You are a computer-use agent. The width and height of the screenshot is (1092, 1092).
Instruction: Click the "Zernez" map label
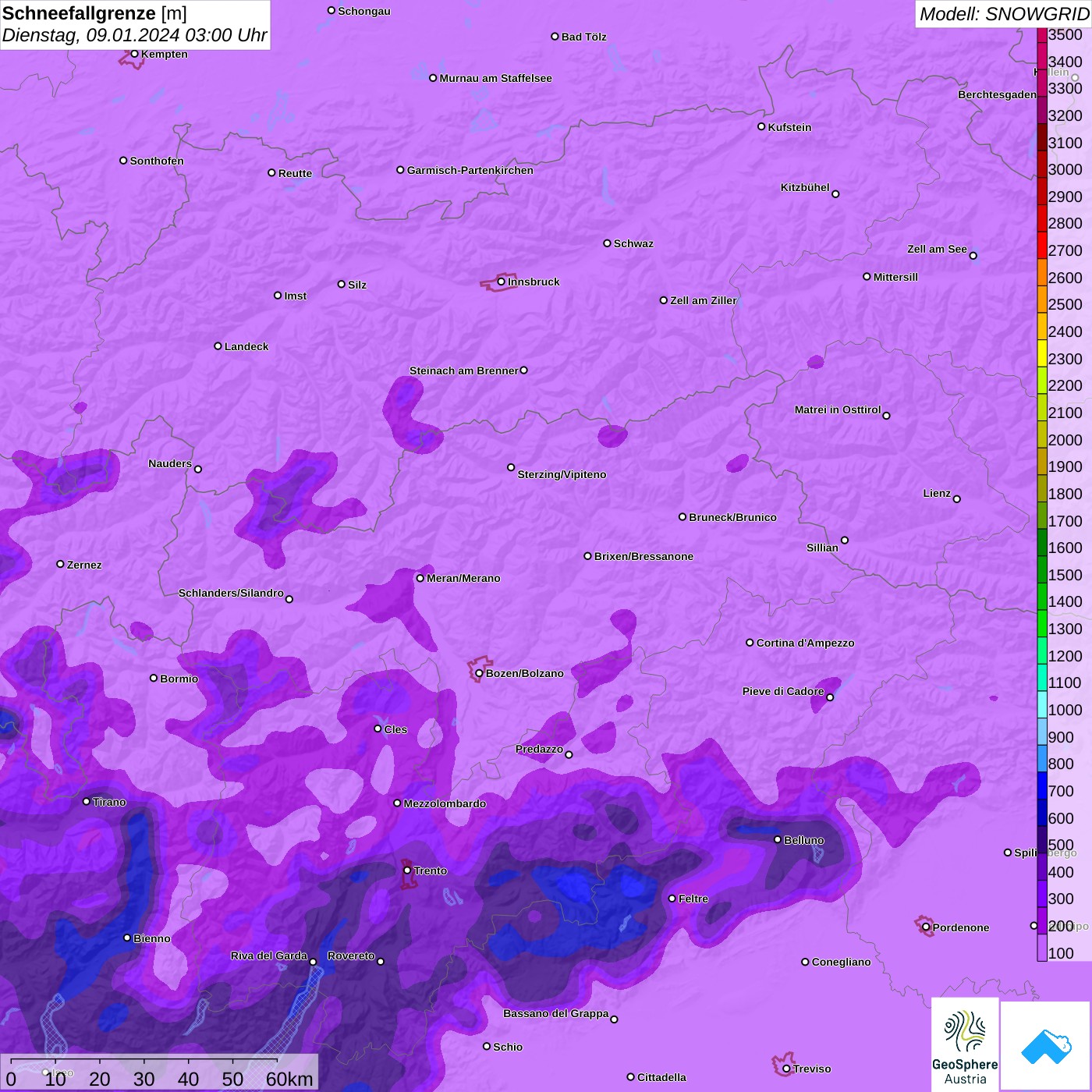point(84,565)
